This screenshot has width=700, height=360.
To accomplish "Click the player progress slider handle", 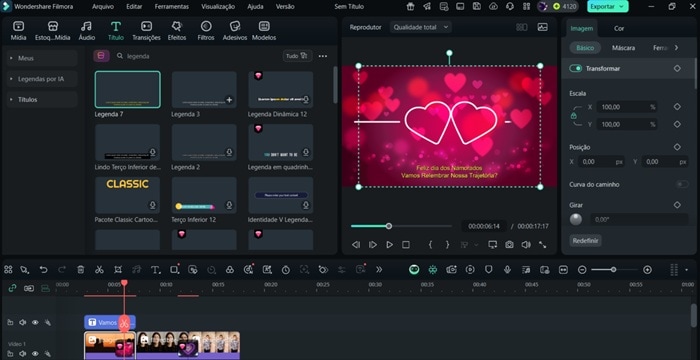I will [388, 226].
